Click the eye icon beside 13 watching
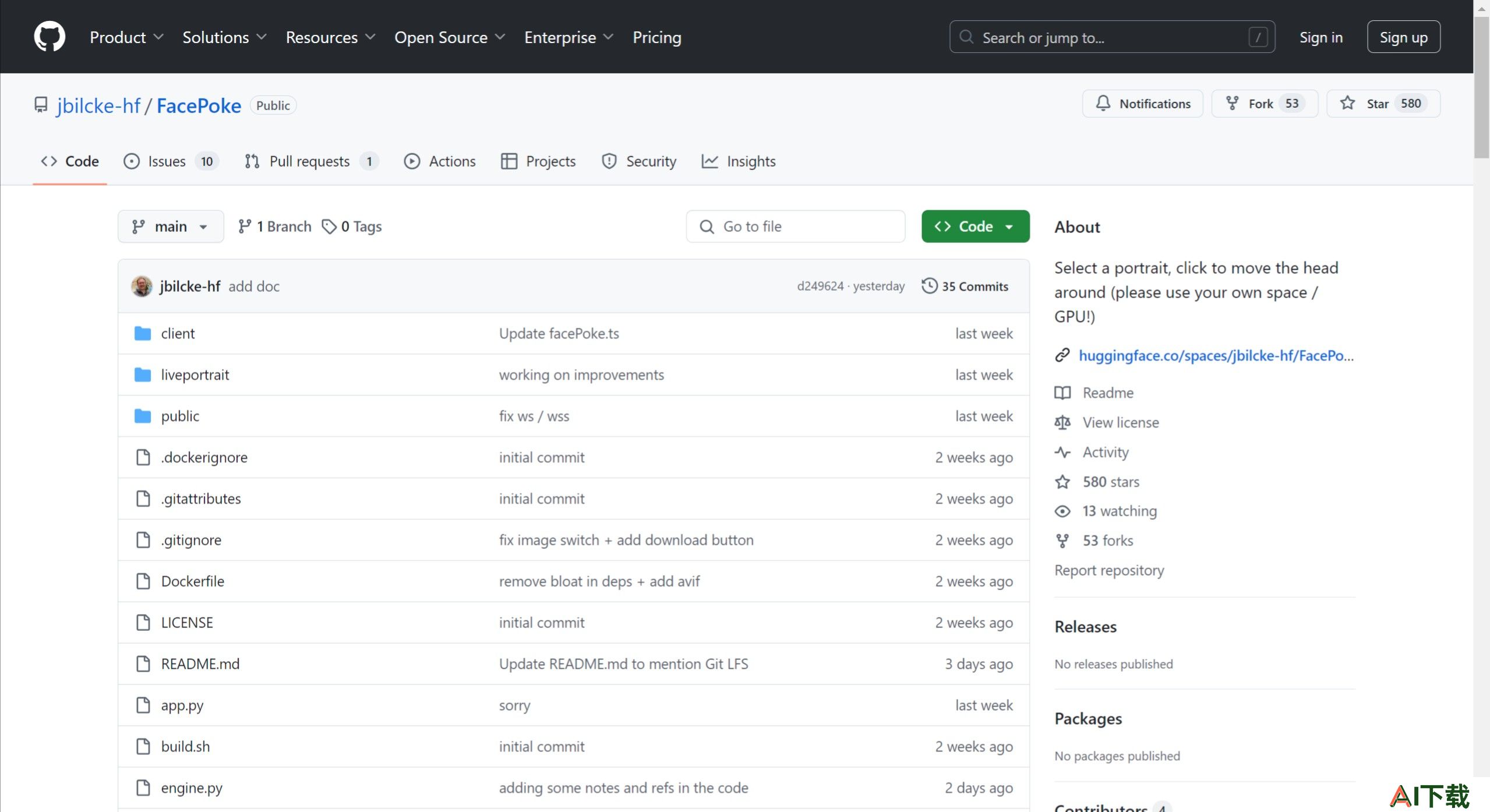Viewport: 1490px width, 812px height. point(1062,511)
